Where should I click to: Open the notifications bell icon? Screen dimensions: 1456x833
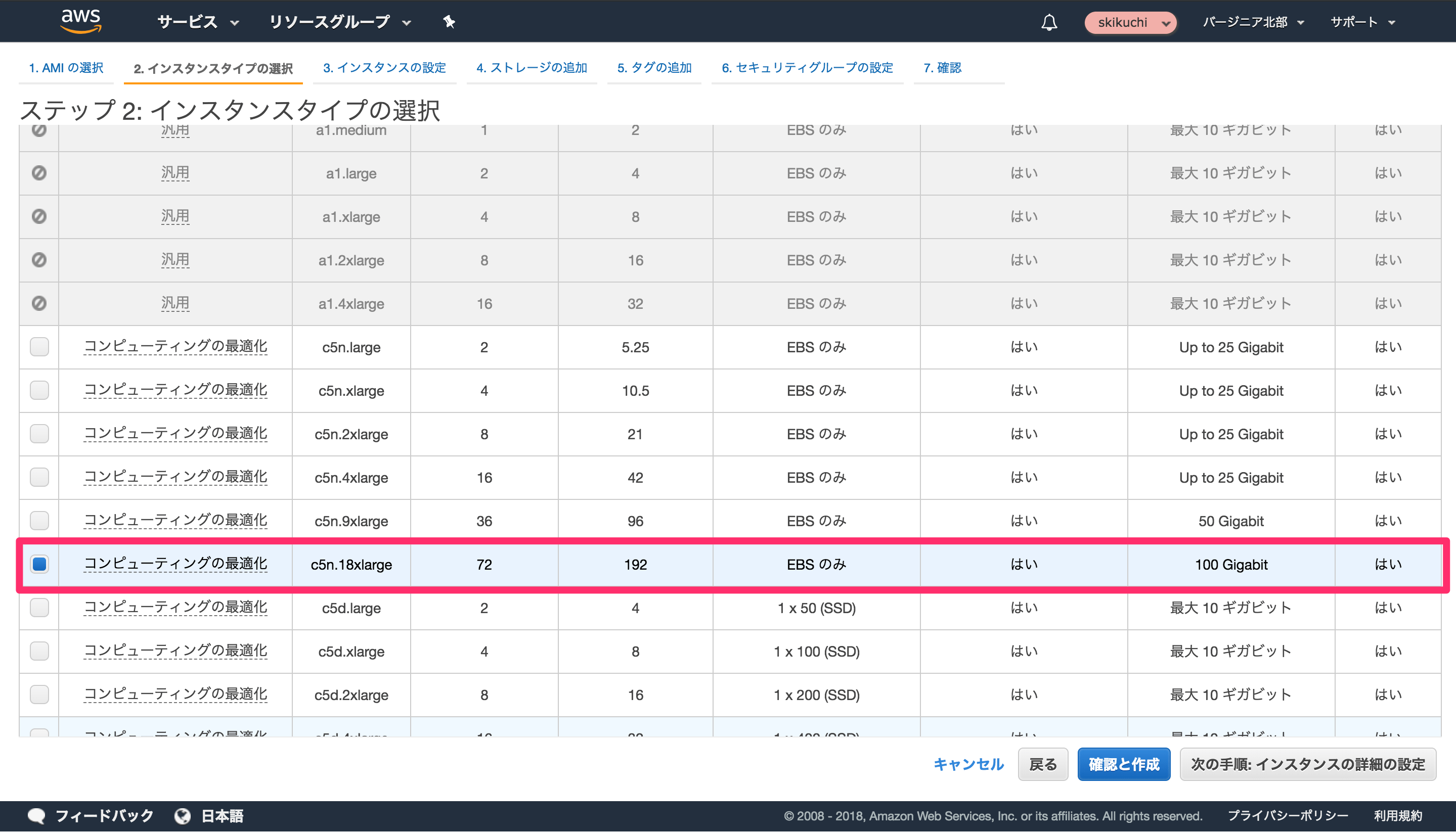pos(1049,22)
